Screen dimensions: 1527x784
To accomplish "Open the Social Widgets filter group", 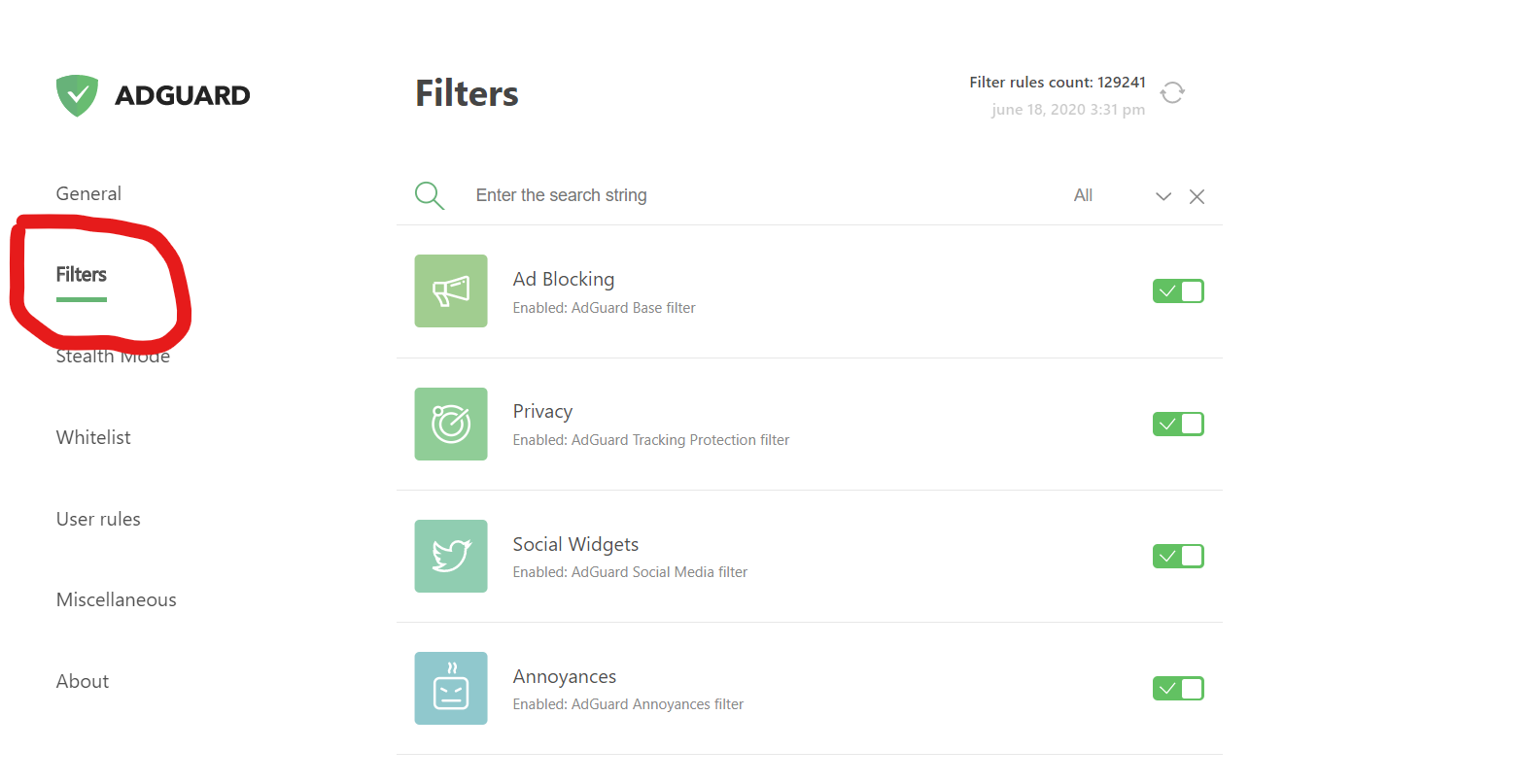I will click(810, 556).
